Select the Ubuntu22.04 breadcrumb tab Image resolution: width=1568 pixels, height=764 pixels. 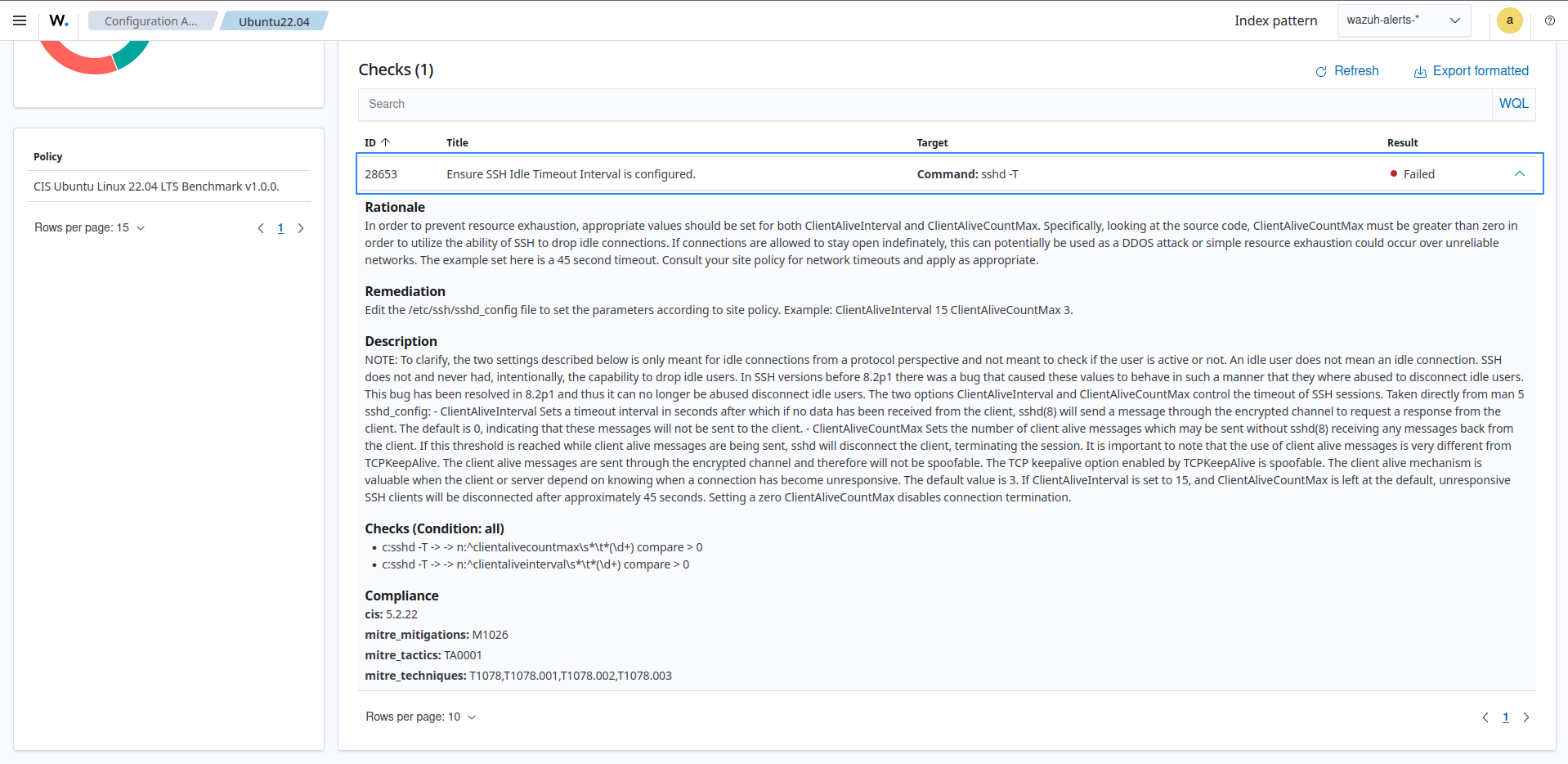click(274, 21)
